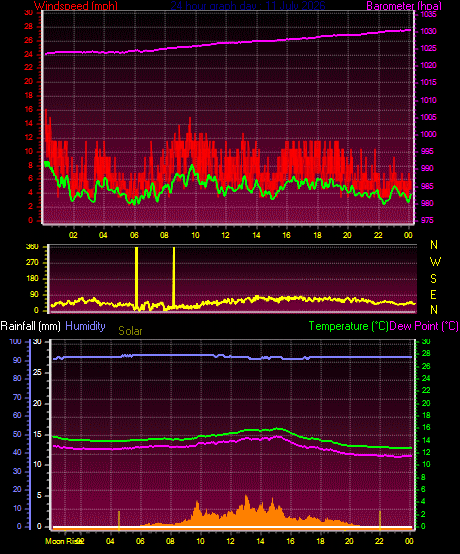Select the "Dew Point (°C)" legend label
This screenshot has width=460, height=554.
pyautogui.click(x=424, y=326)
